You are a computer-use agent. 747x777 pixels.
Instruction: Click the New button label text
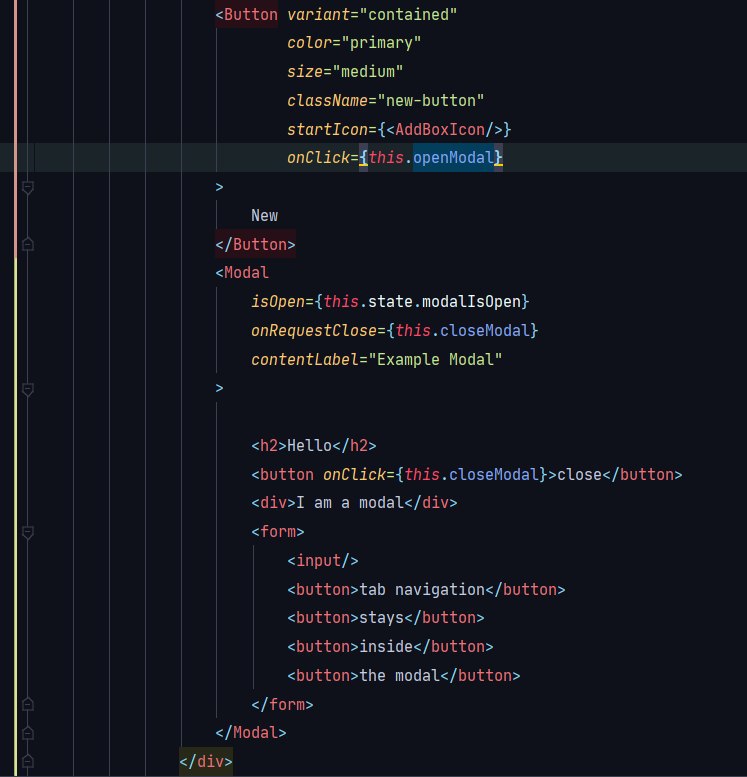(x=264, y=216)
